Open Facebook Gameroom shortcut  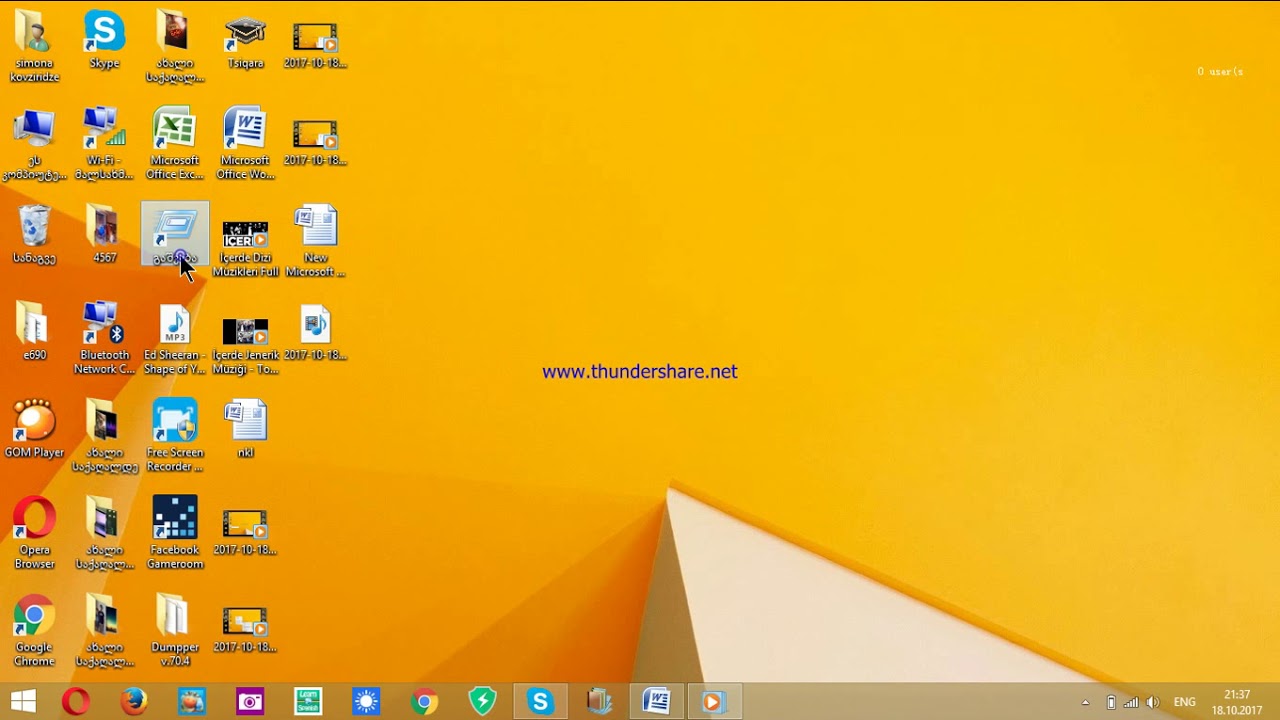click(175, 533)
